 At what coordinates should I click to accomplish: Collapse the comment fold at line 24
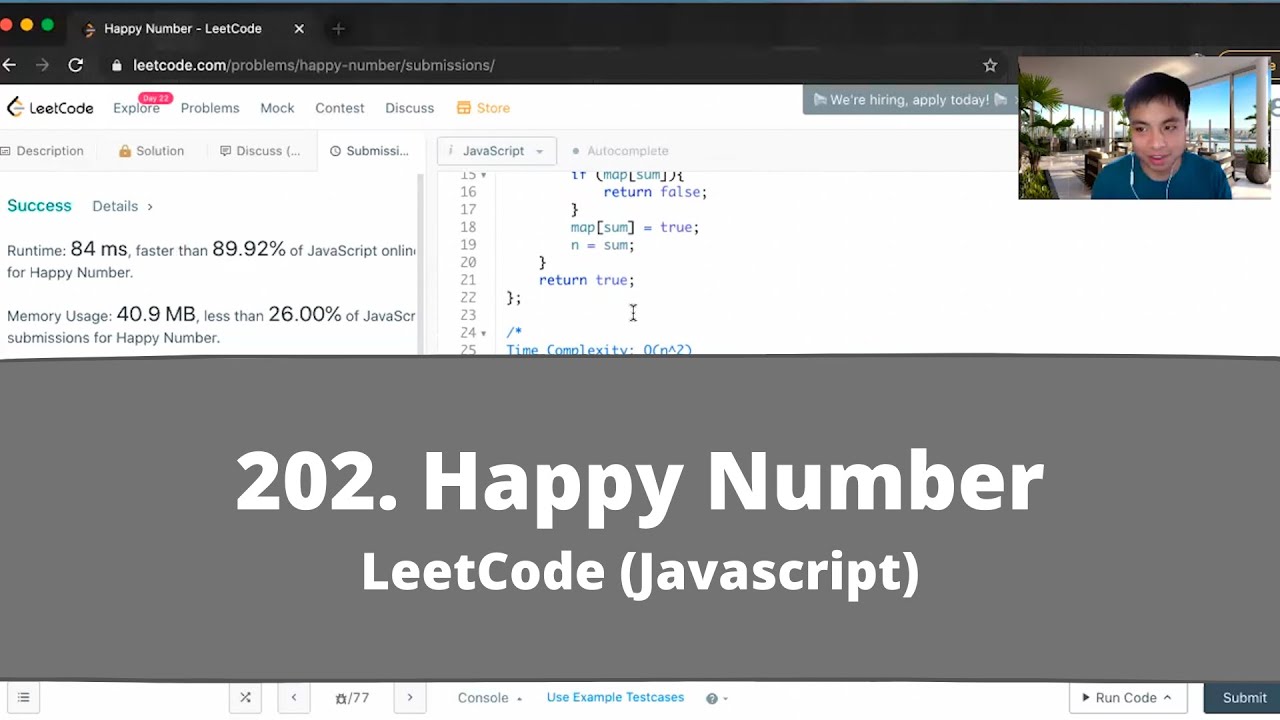click(x=484, y=333)
